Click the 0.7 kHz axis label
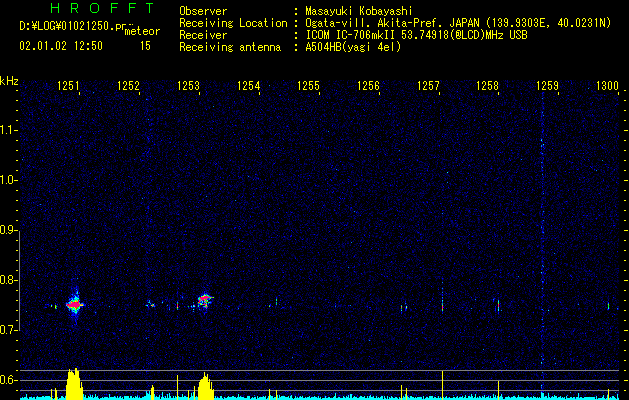 pos(8,330)
